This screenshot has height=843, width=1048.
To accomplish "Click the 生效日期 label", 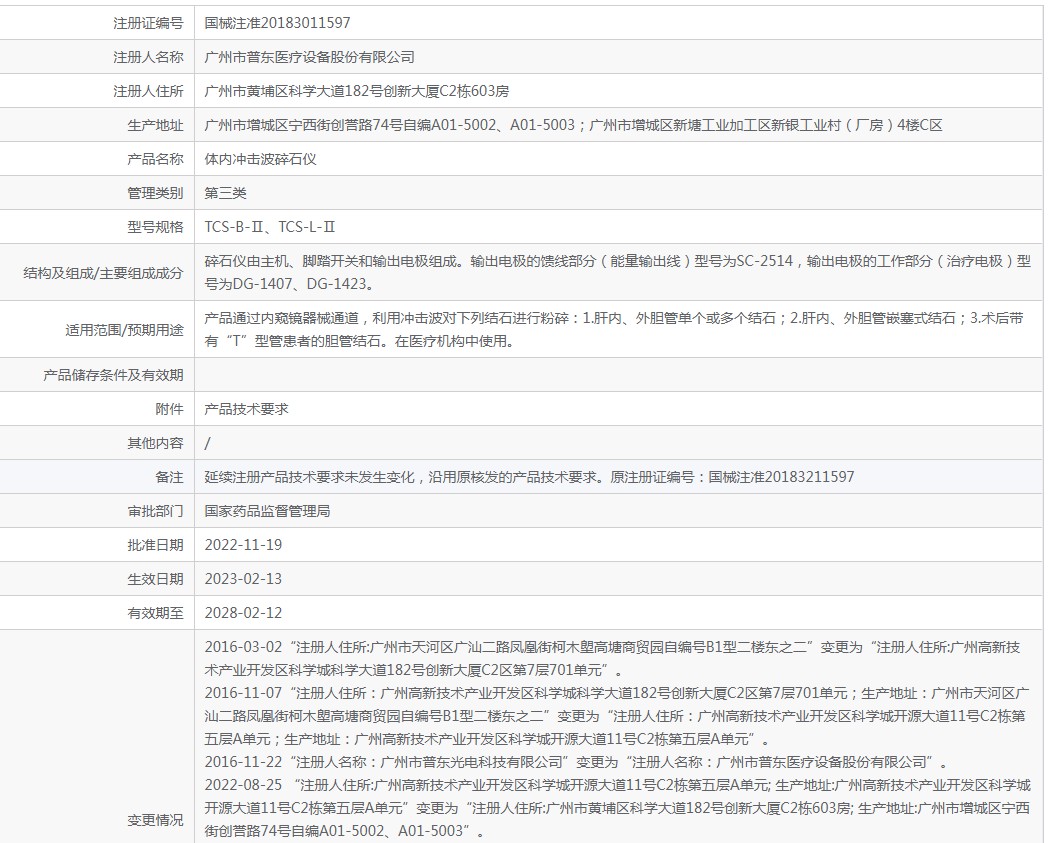I will [155, 580].
